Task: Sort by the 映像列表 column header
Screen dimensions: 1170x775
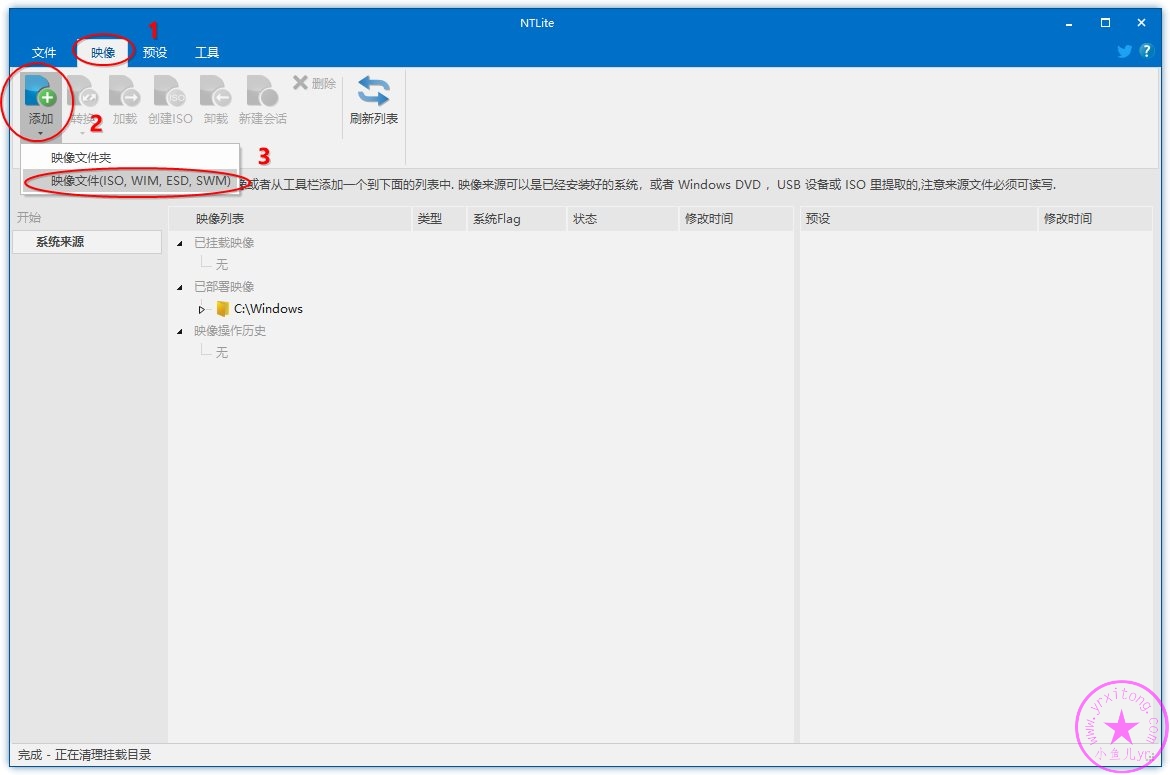Action: pyautogui.click(x=290, y=219)
